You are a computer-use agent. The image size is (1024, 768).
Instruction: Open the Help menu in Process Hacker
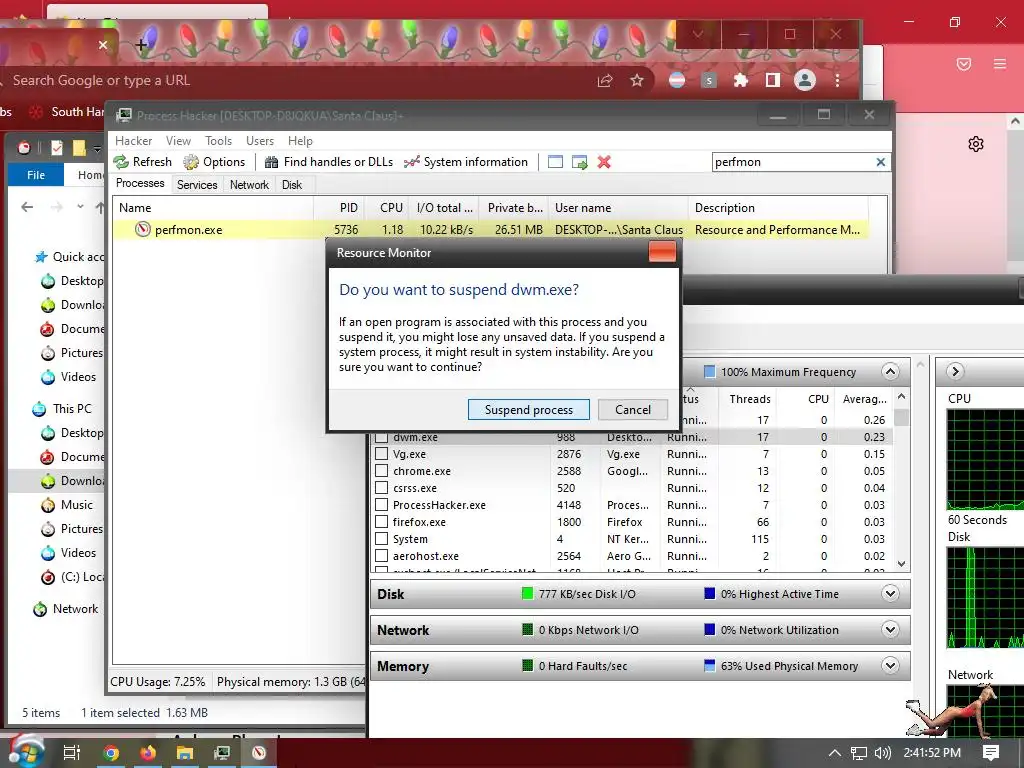click(300, 141)
